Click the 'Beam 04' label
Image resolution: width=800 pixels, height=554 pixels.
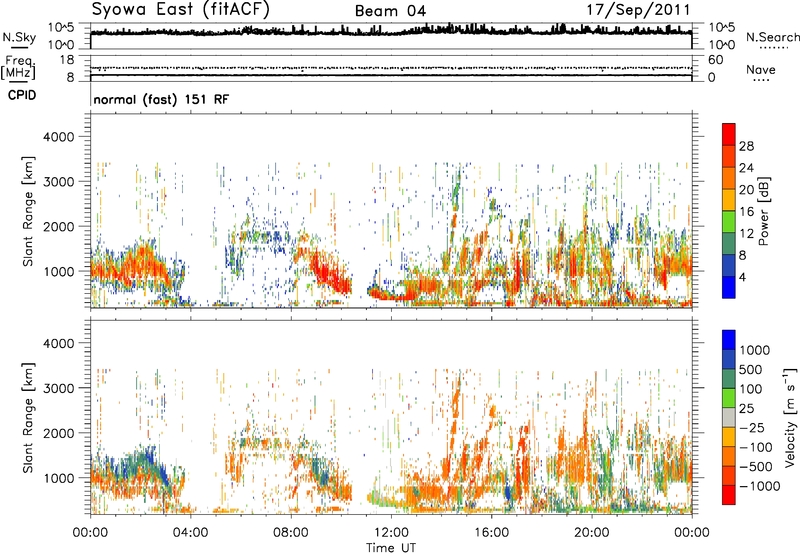(x=390, y=11)
